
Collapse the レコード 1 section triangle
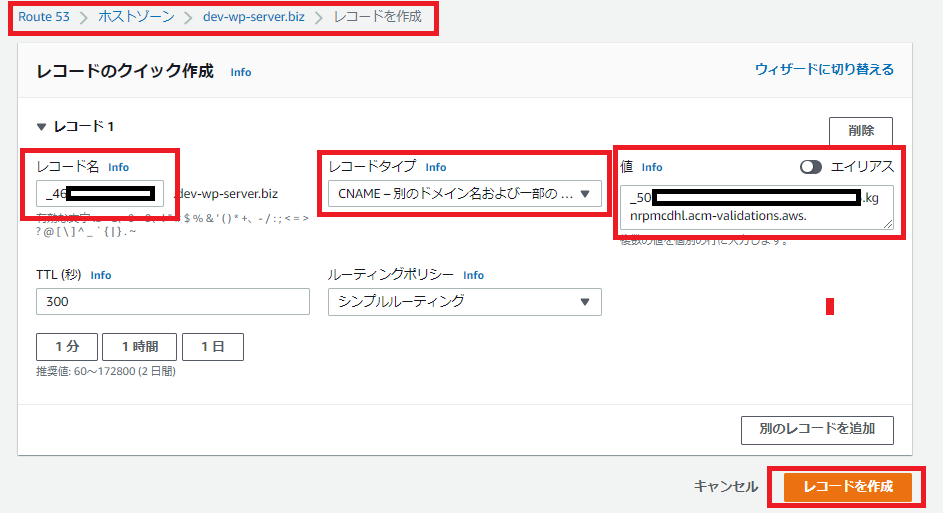tap(41, 127)
